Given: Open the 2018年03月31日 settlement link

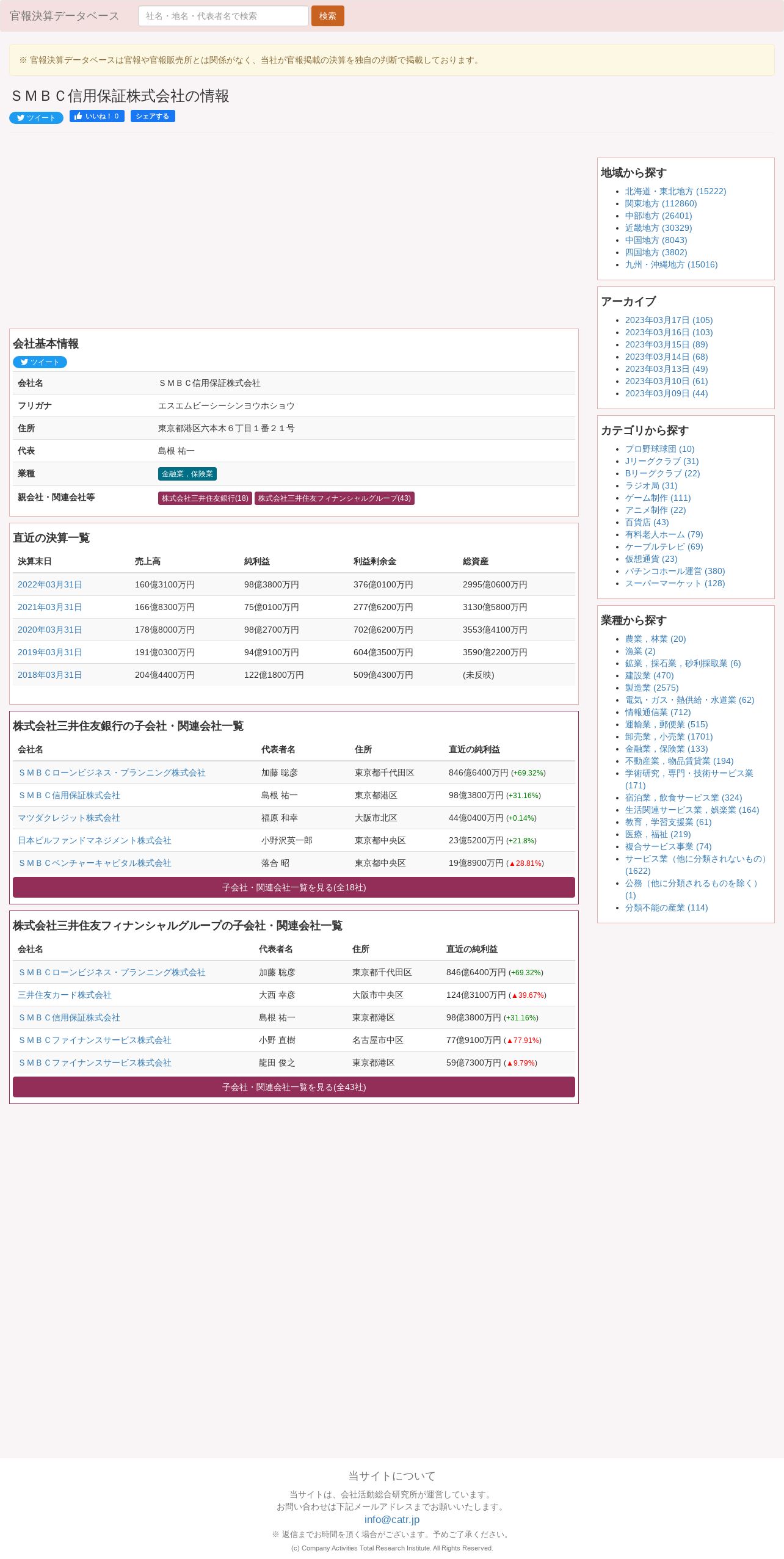Looking at the screenshot, I should pos(50,675).
